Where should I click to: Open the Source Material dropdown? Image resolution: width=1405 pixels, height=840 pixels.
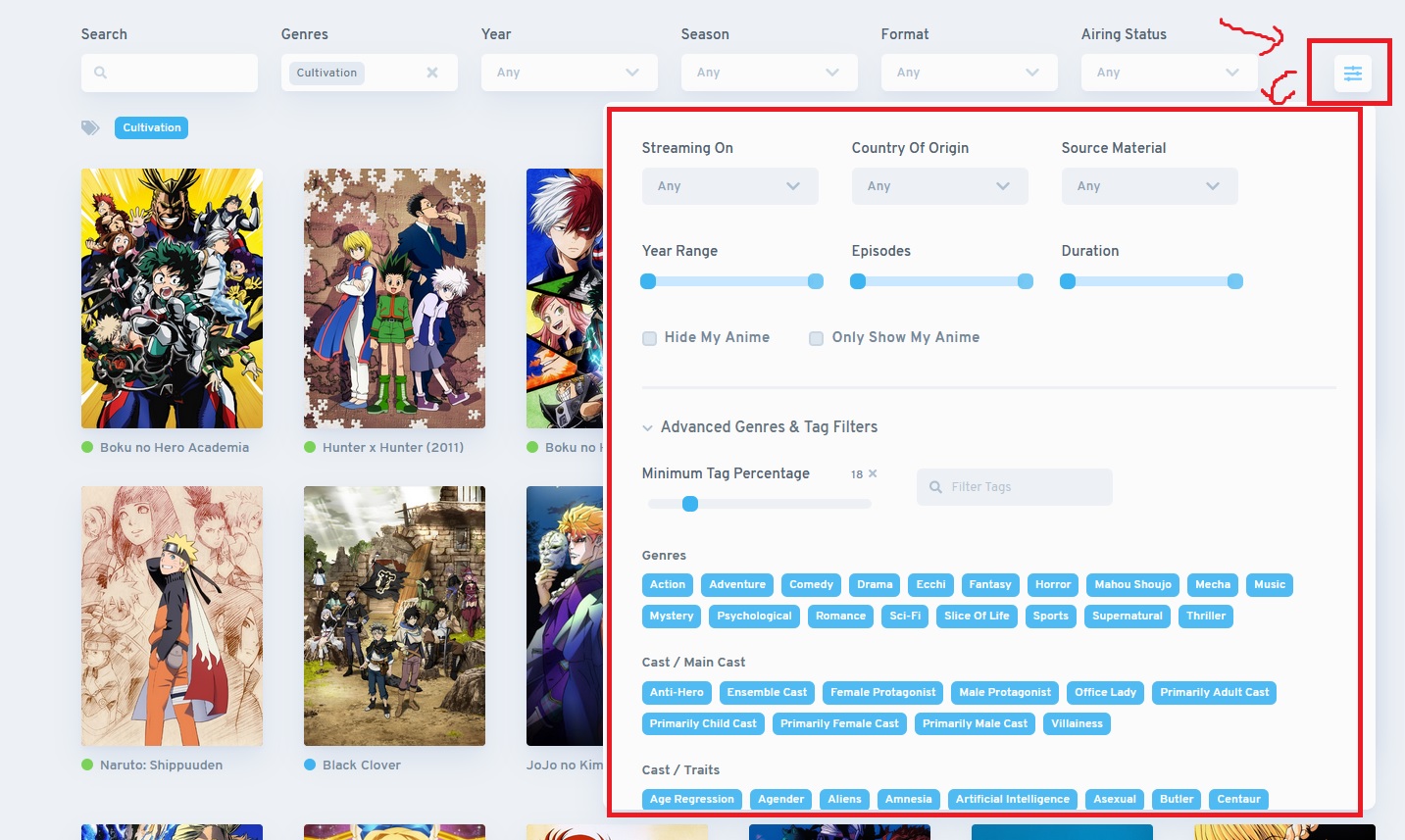point(1150,186)
